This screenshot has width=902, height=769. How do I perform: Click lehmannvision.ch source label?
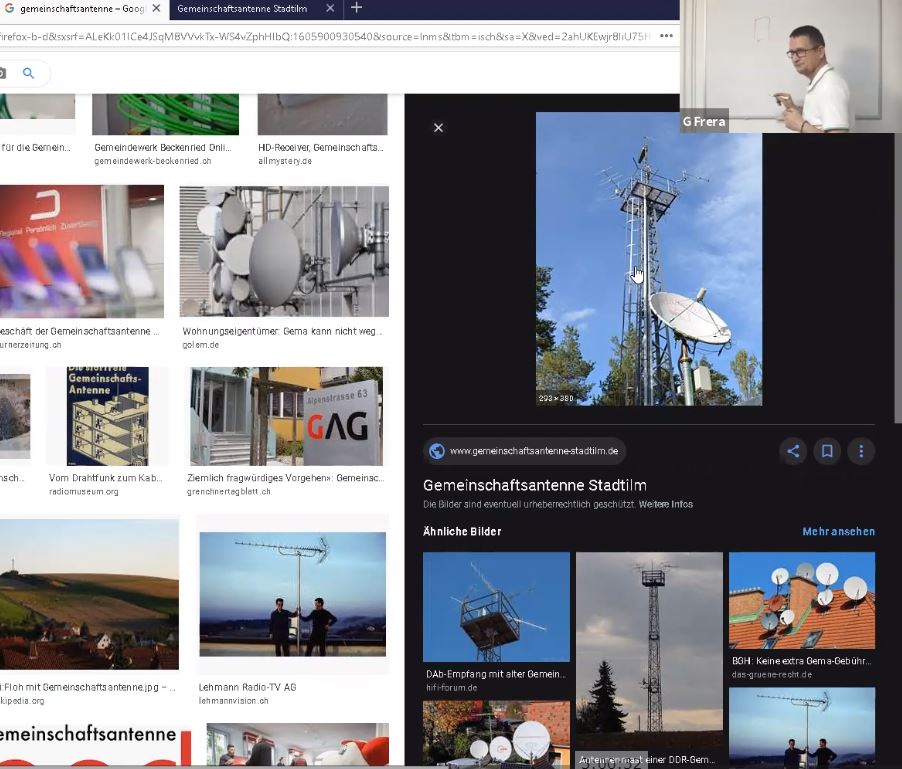[234, 701]
